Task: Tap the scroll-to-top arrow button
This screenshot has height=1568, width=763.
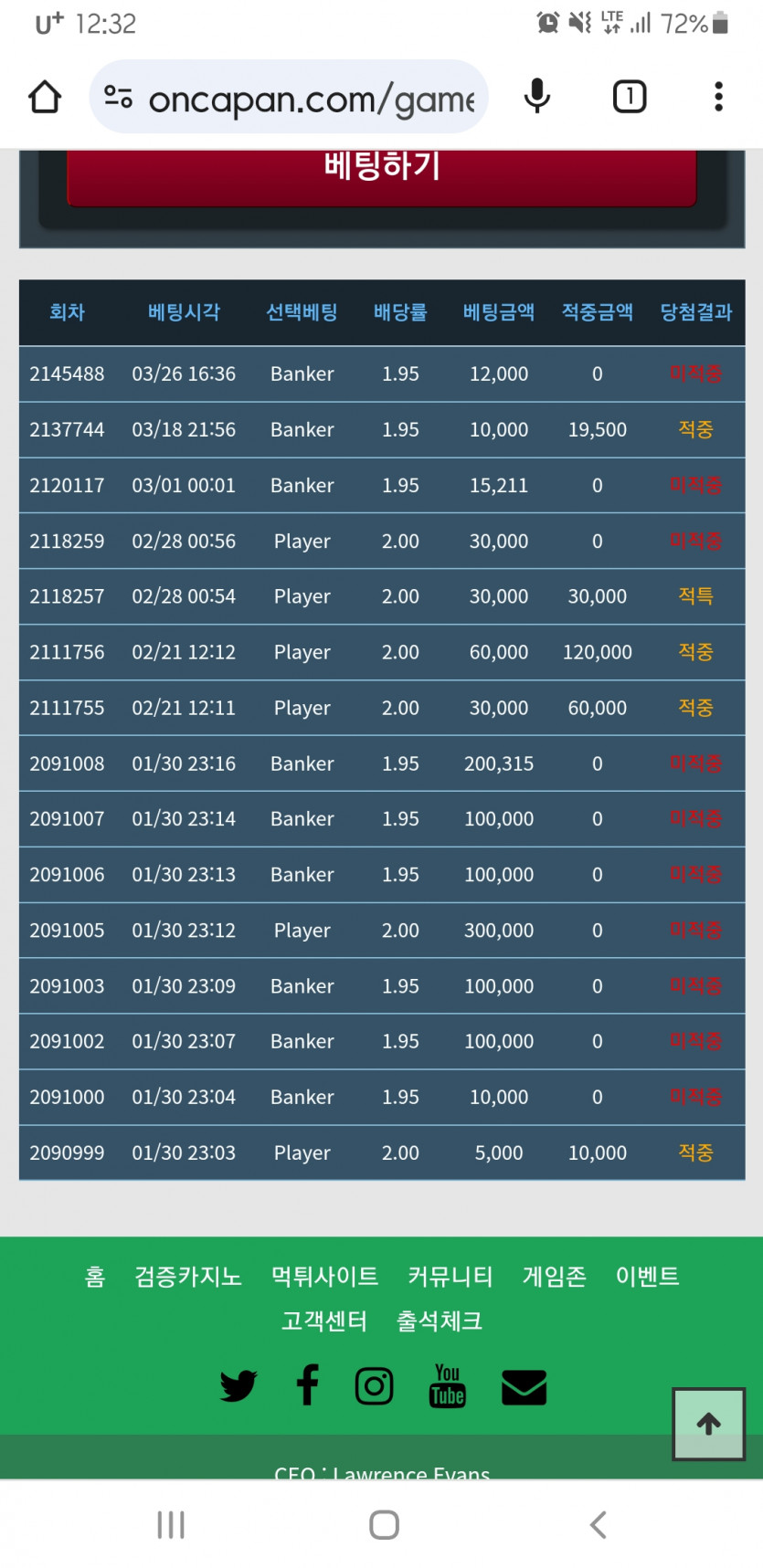Action: [709, 1424]
